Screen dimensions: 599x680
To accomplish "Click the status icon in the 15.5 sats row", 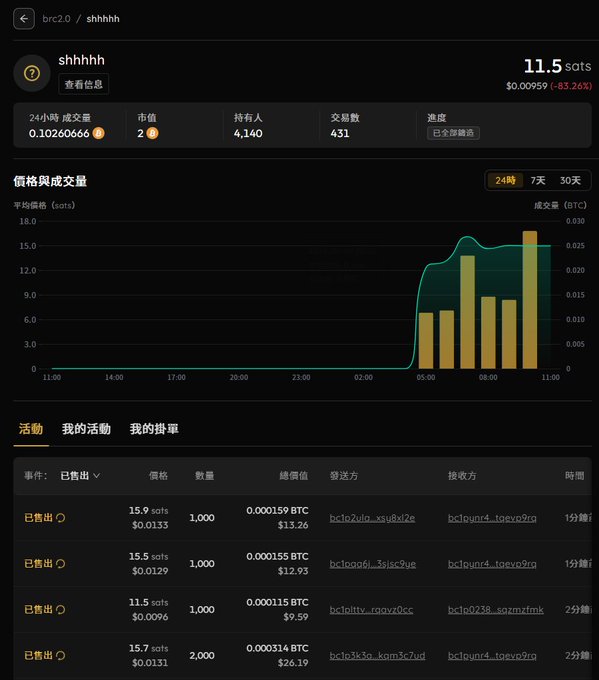I will [x=61, y=563].
